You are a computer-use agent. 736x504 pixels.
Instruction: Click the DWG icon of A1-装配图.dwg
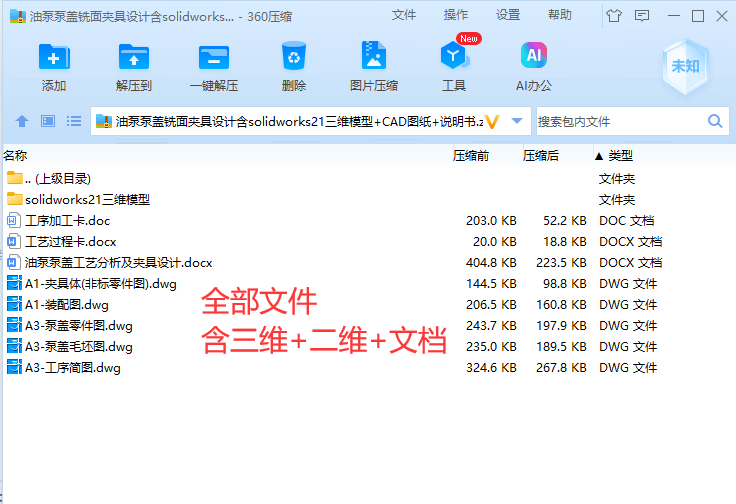(14, 304)
